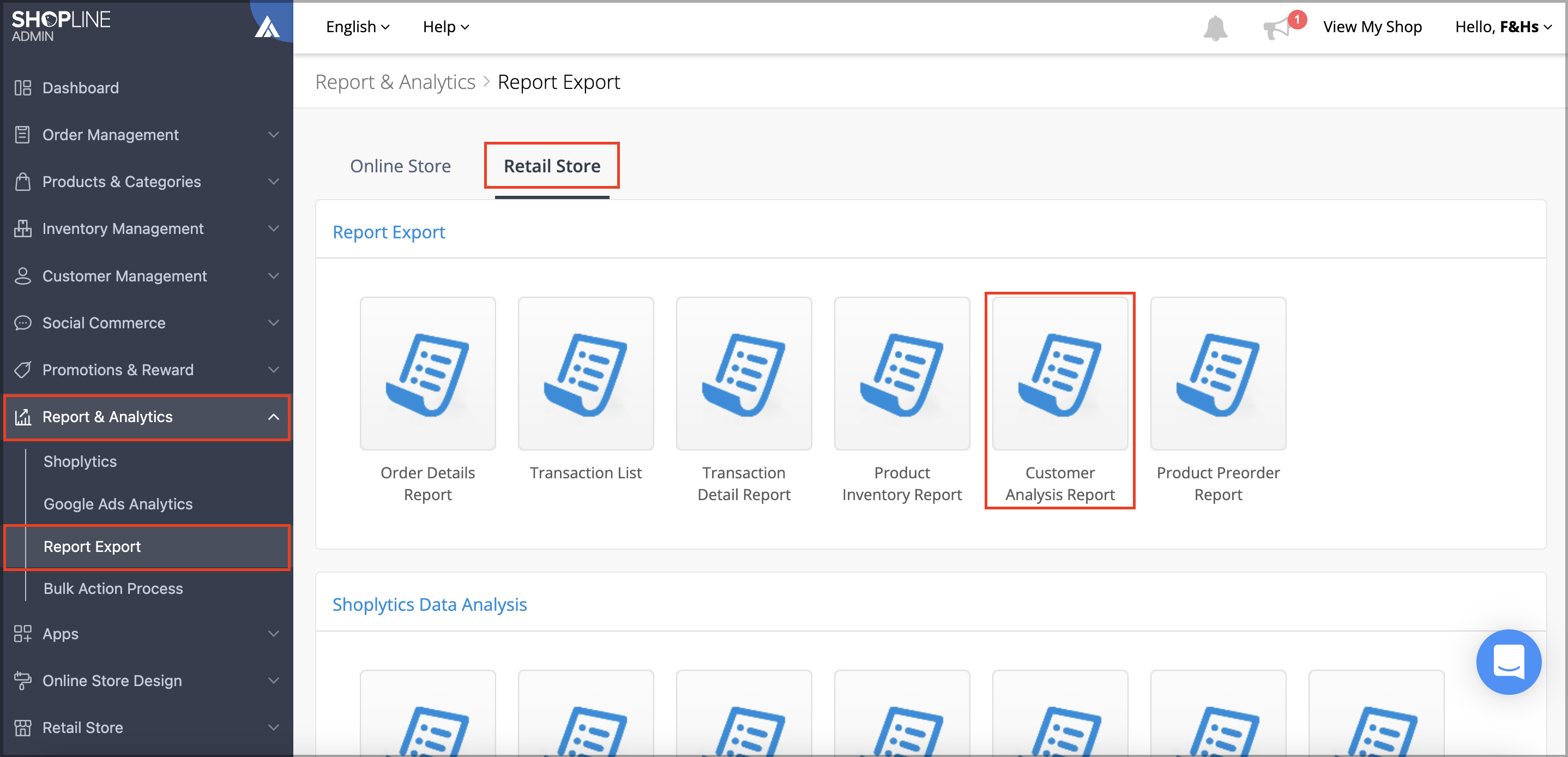Screen dimensions: 1568x757
Task: Click the Retail Store shop icon
Action: point(22,727)
